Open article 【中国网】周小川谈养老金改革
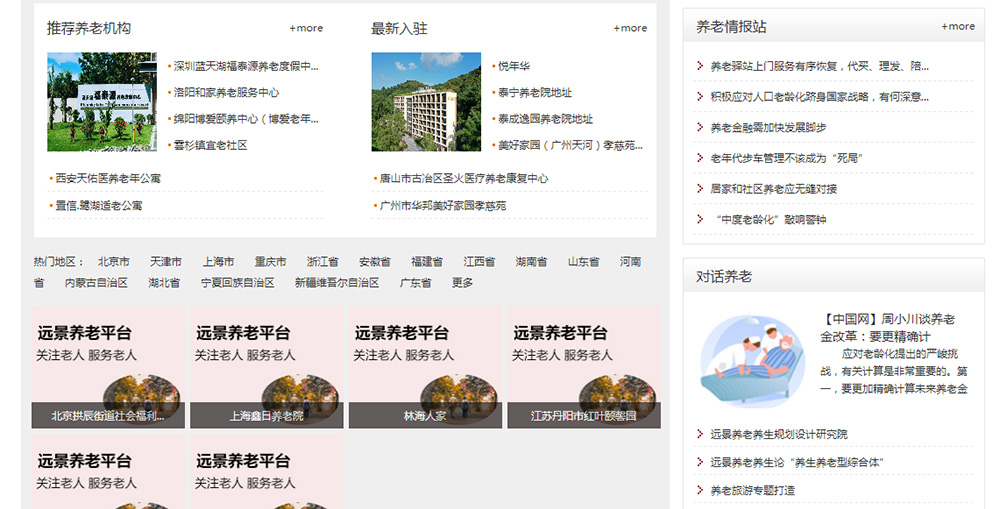Viewport: 1000px width, 509px height. point(888,327)
